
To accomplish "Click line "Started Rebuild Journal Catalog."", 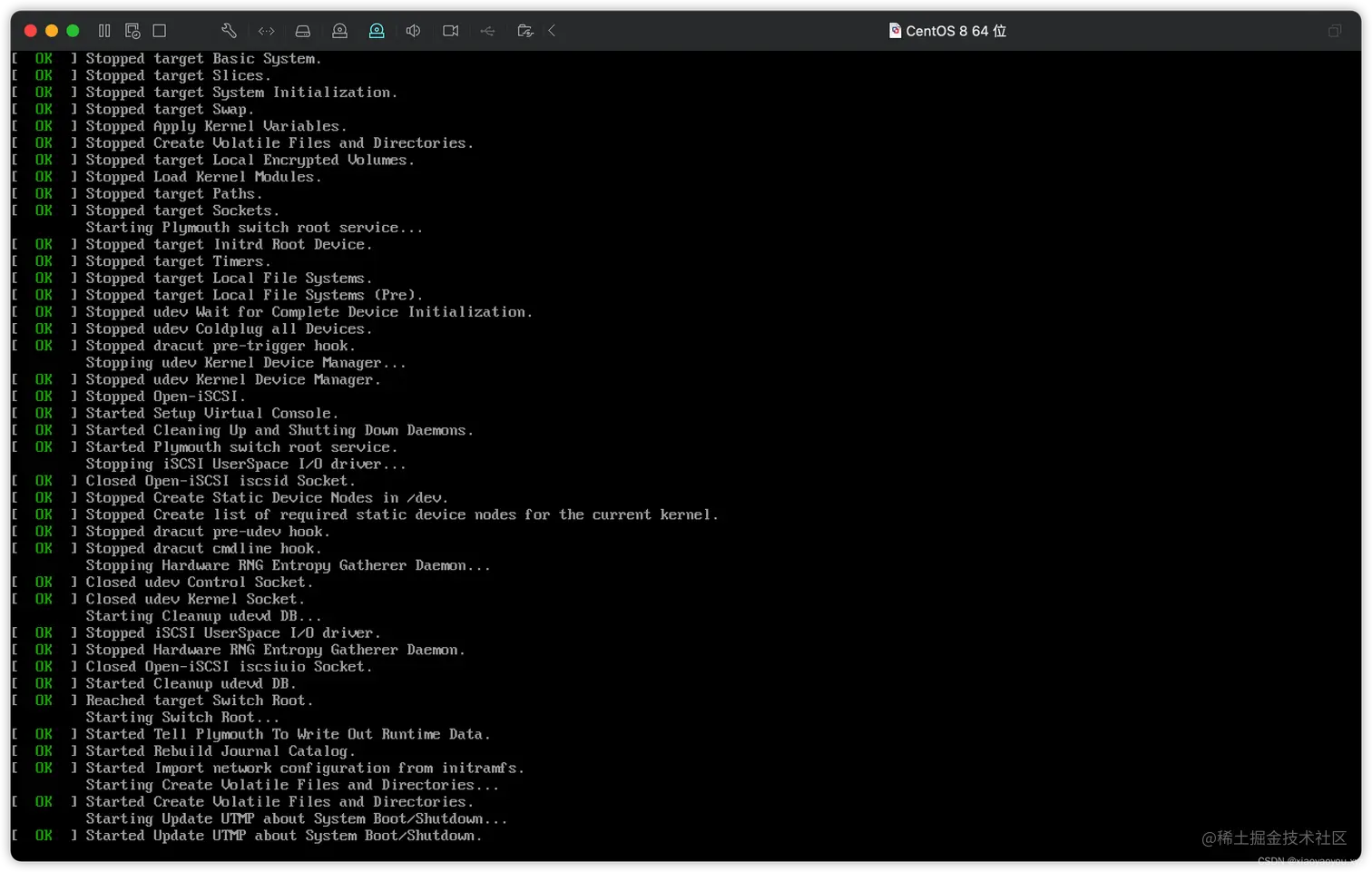I will pos(220,751).
